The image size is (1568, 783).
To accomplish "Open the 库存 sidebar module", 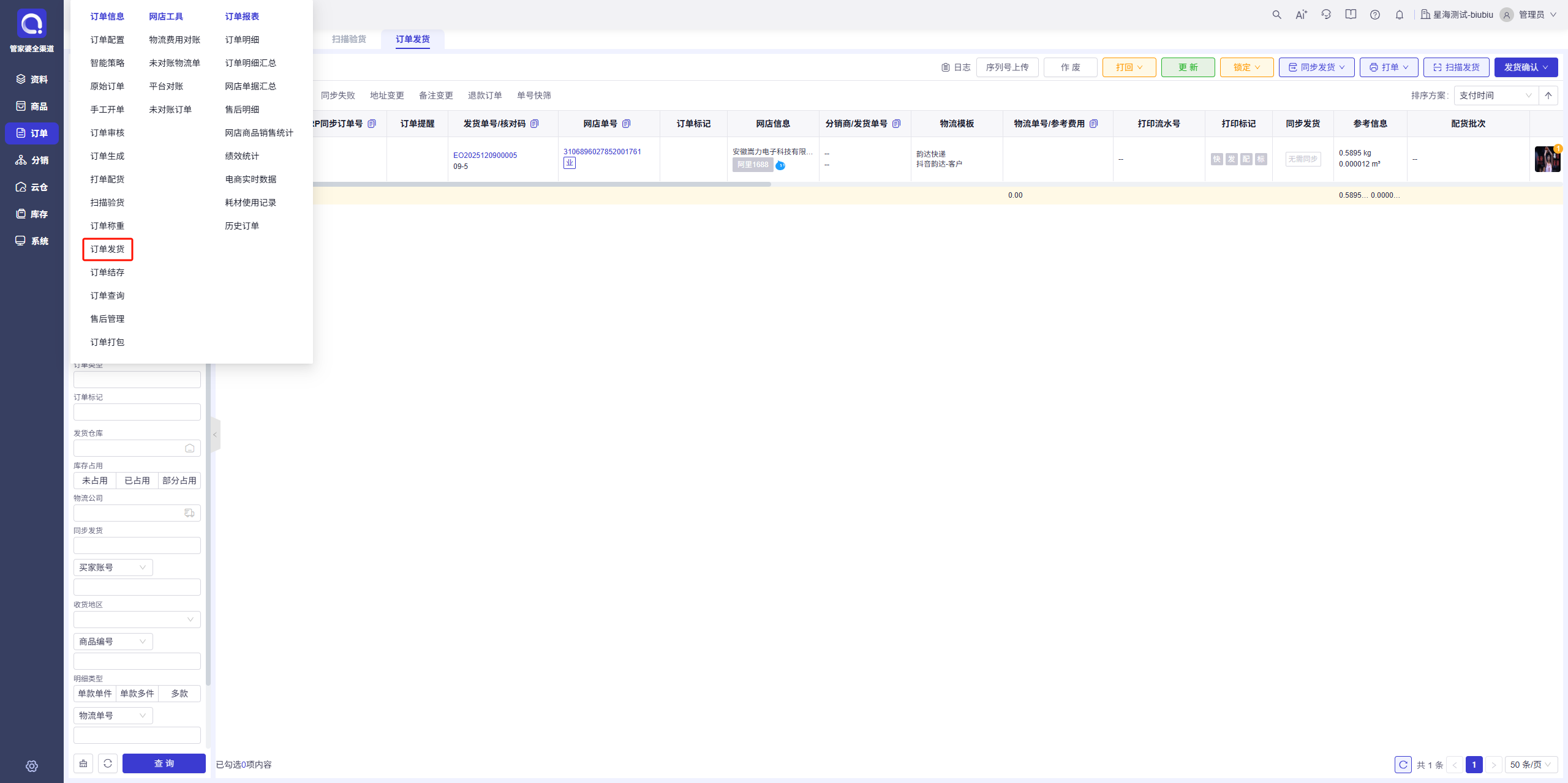I will [32, 214].
